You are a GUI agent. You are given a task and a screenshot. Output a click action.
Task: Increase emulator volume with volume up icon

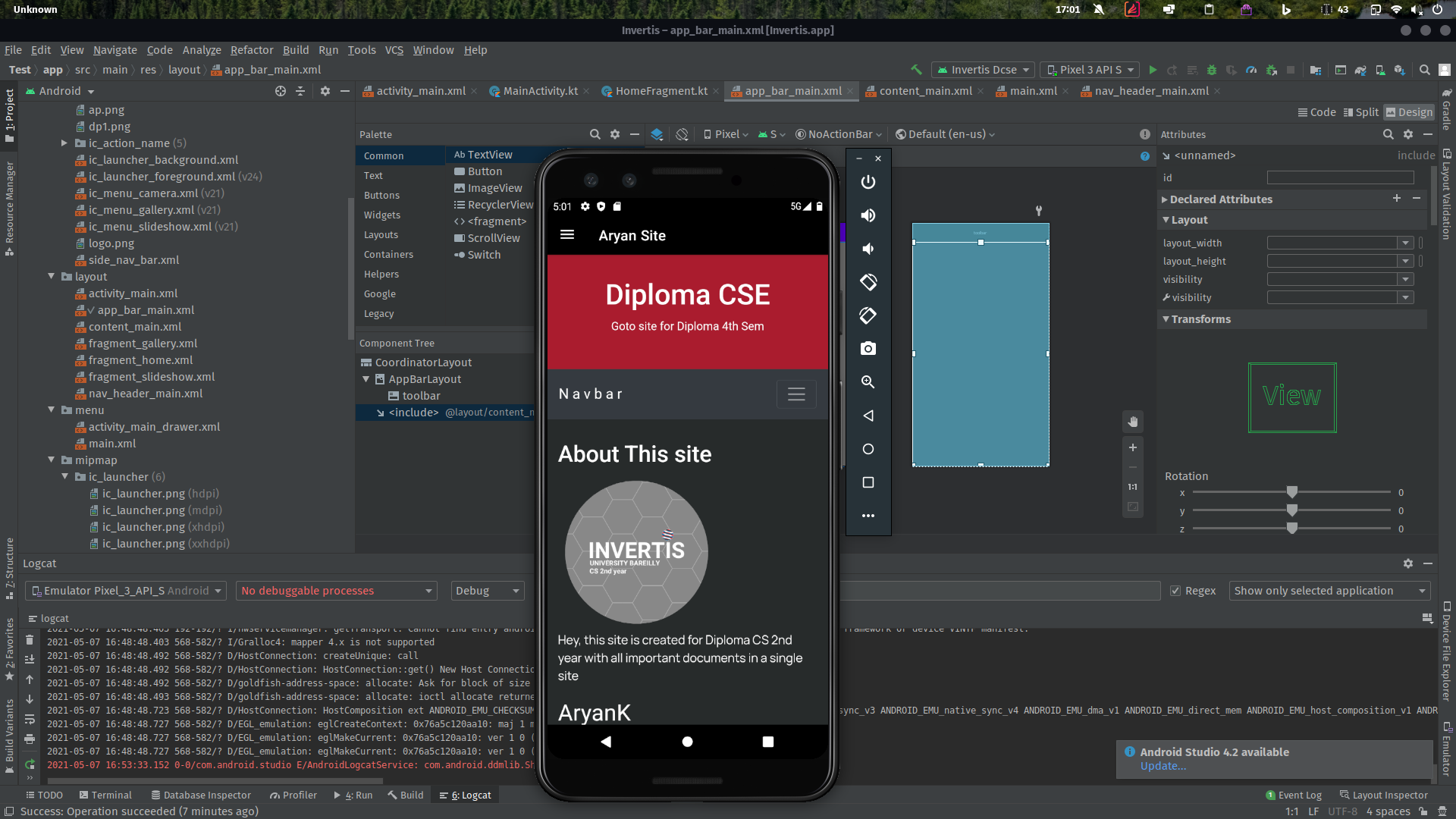coord(868,215)
